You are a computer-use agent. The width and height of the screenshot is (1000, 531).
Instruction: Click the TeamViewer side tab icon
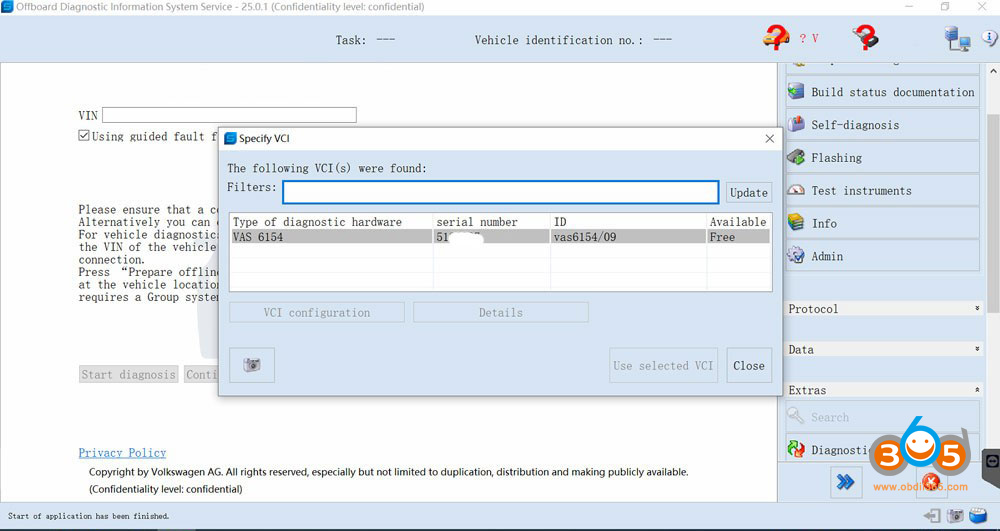tap(992, 461)
